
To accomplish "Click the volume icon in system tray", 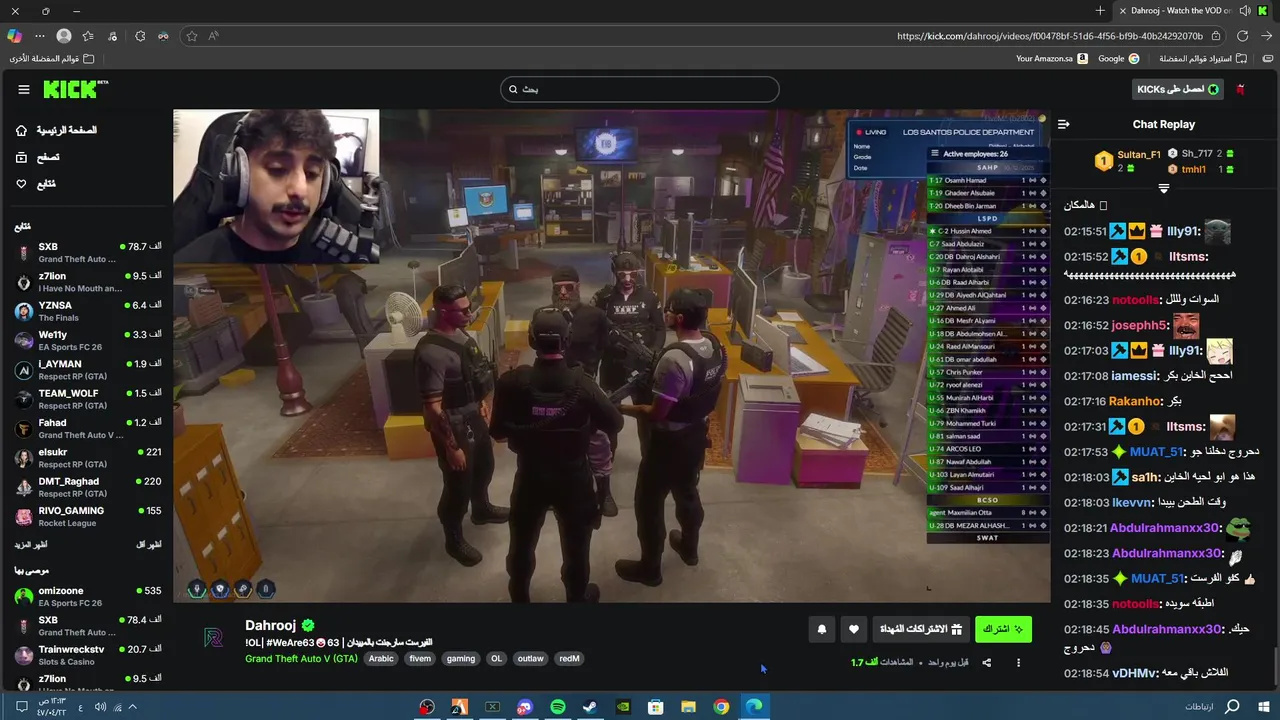I will click(100, 707).
